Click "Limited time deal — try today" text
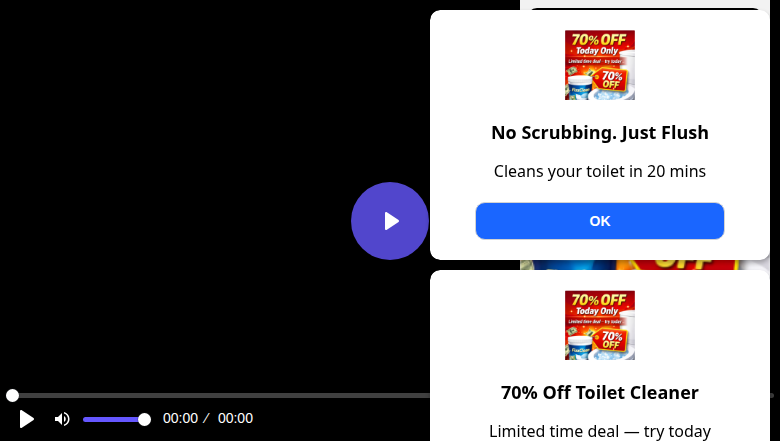The height and width of the screenshot is (441, 780). [x=599, y=431]
